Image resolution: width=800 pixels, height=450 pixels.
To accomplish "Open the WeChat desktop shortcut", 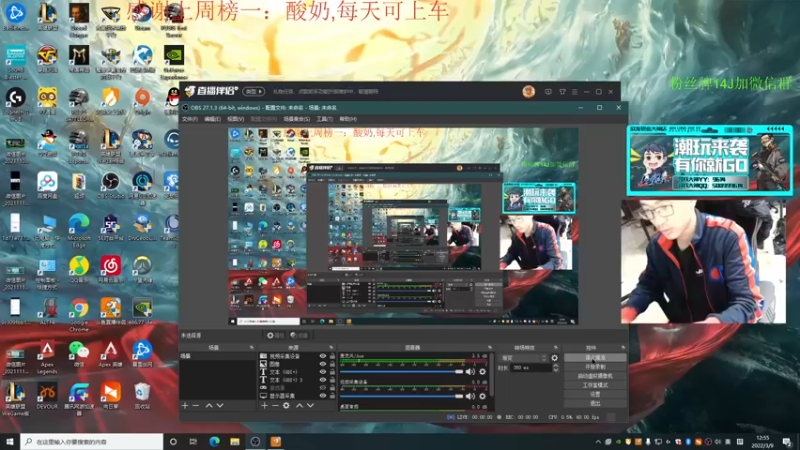I will (x=79, y=355).
